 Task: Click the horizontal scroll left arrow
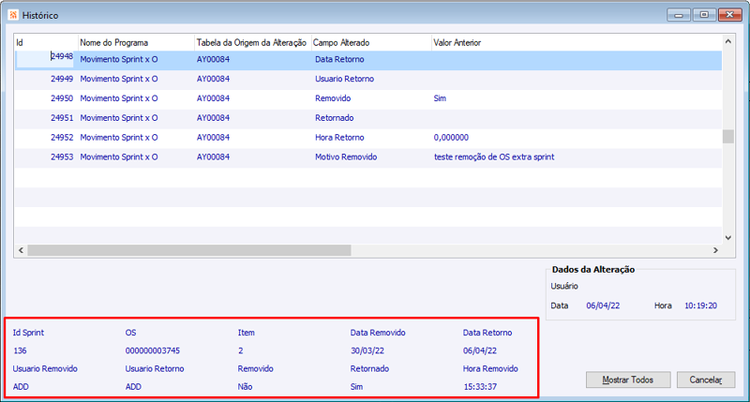(x=21, y=250)
